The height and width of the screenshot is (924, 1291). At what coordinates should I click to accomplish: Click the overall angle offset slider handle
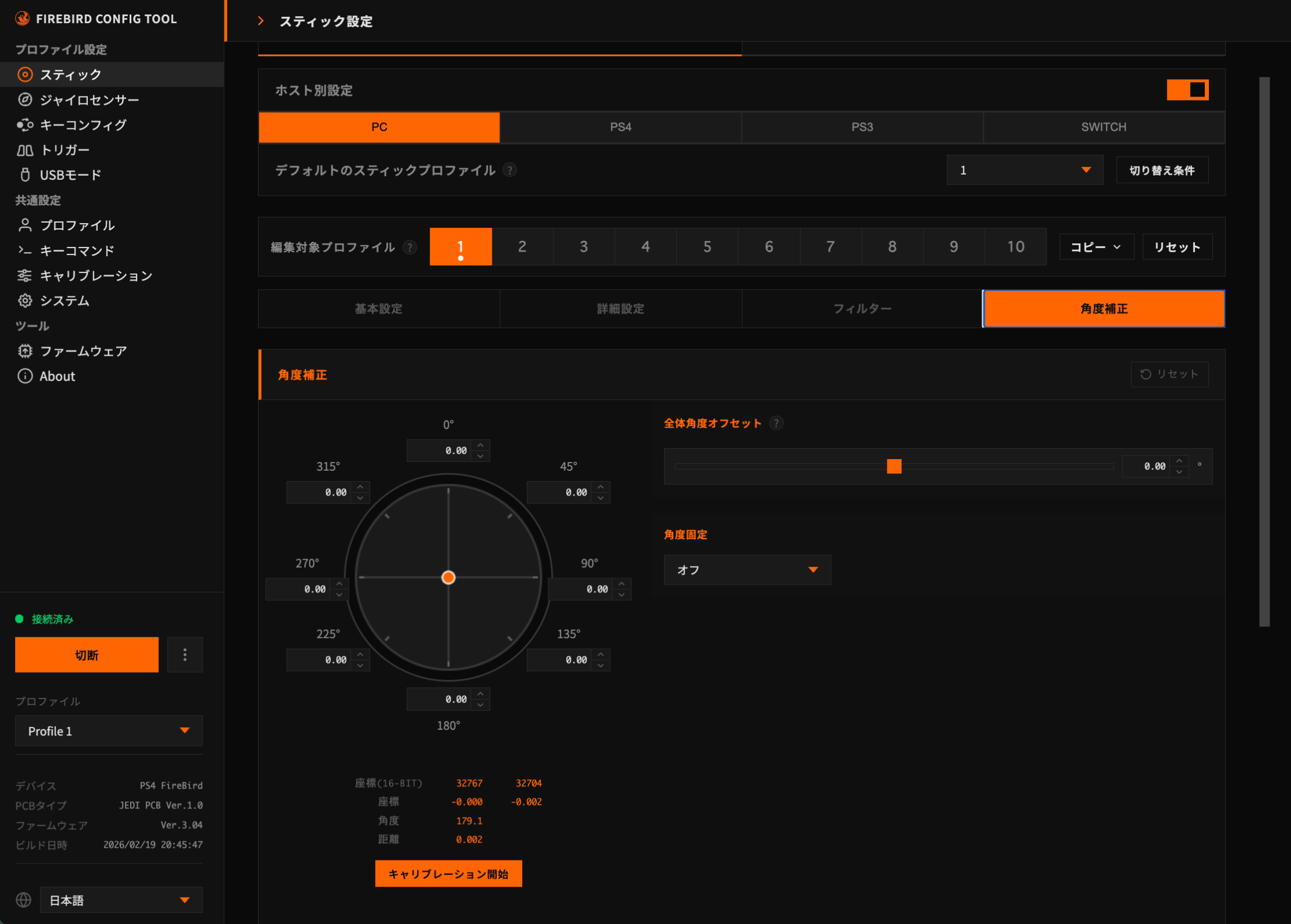pos(894,466)
